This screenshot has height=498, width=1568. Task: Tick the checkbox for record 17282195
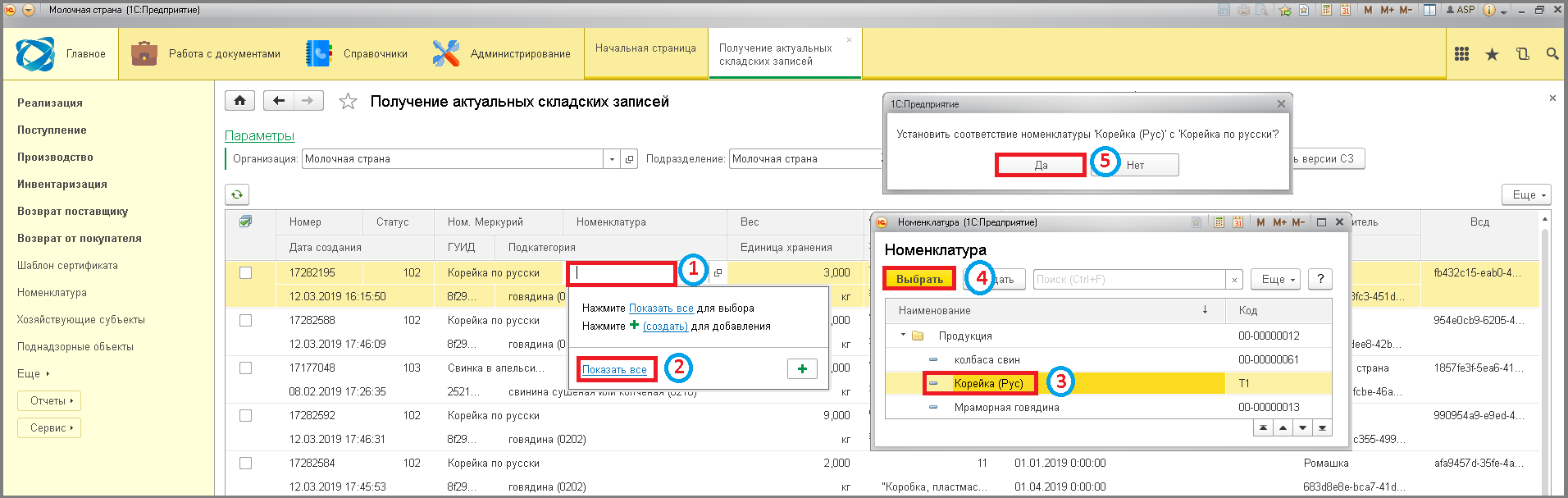click(245, 273)
